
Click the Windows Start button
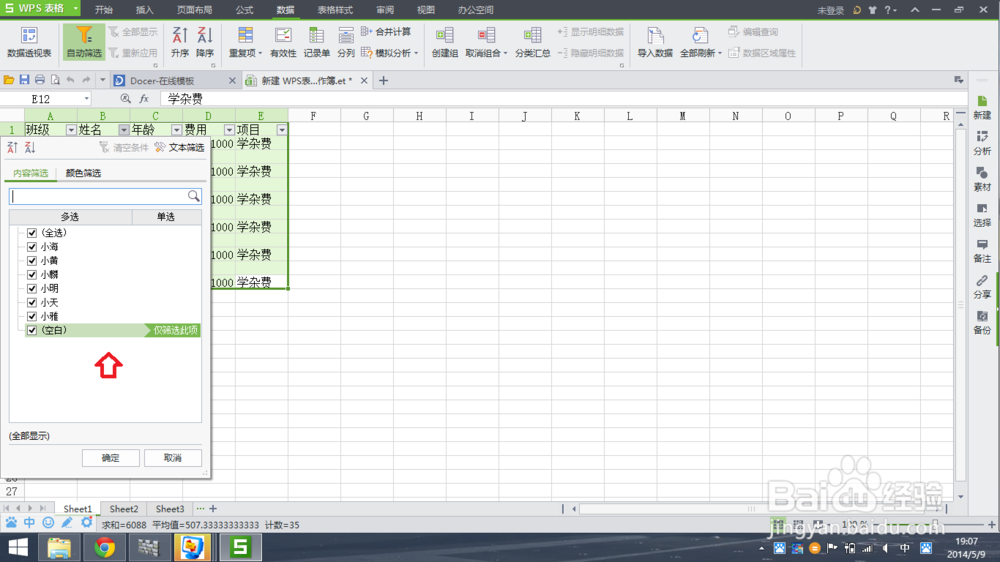(x=18, y=547)
